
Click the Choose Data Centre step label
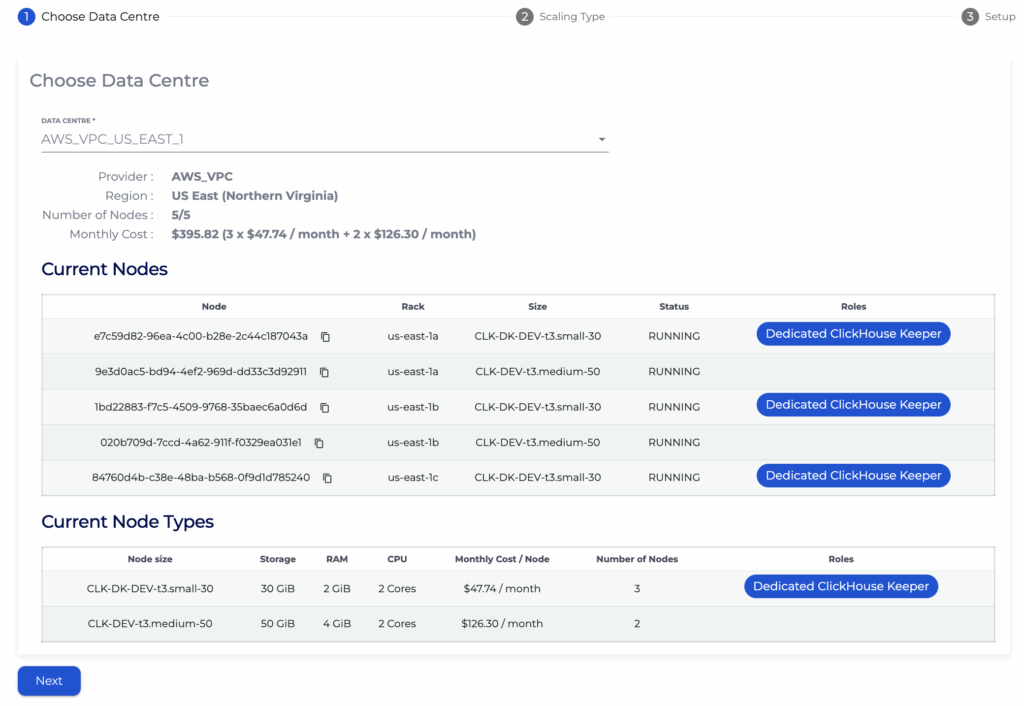(x=100, y=17)
